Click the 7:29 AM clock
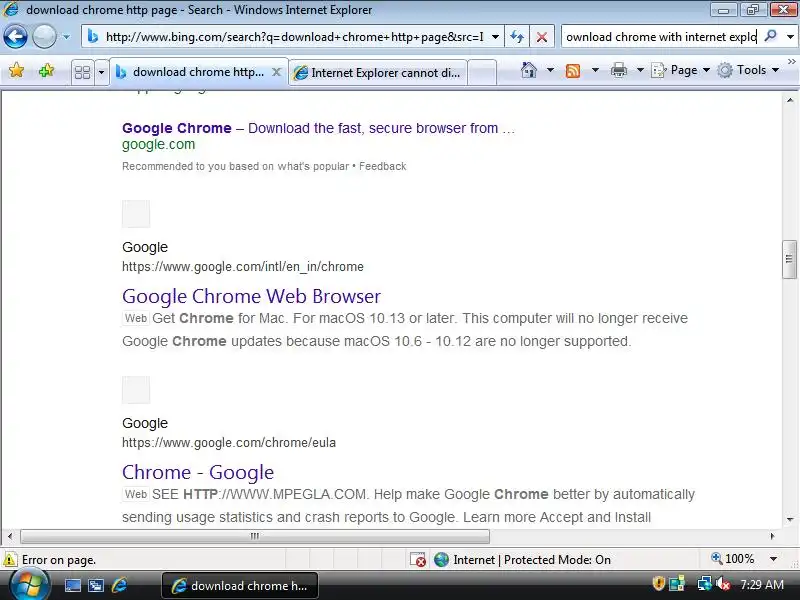This screenshot has height=600, width=800. [762, 584]
